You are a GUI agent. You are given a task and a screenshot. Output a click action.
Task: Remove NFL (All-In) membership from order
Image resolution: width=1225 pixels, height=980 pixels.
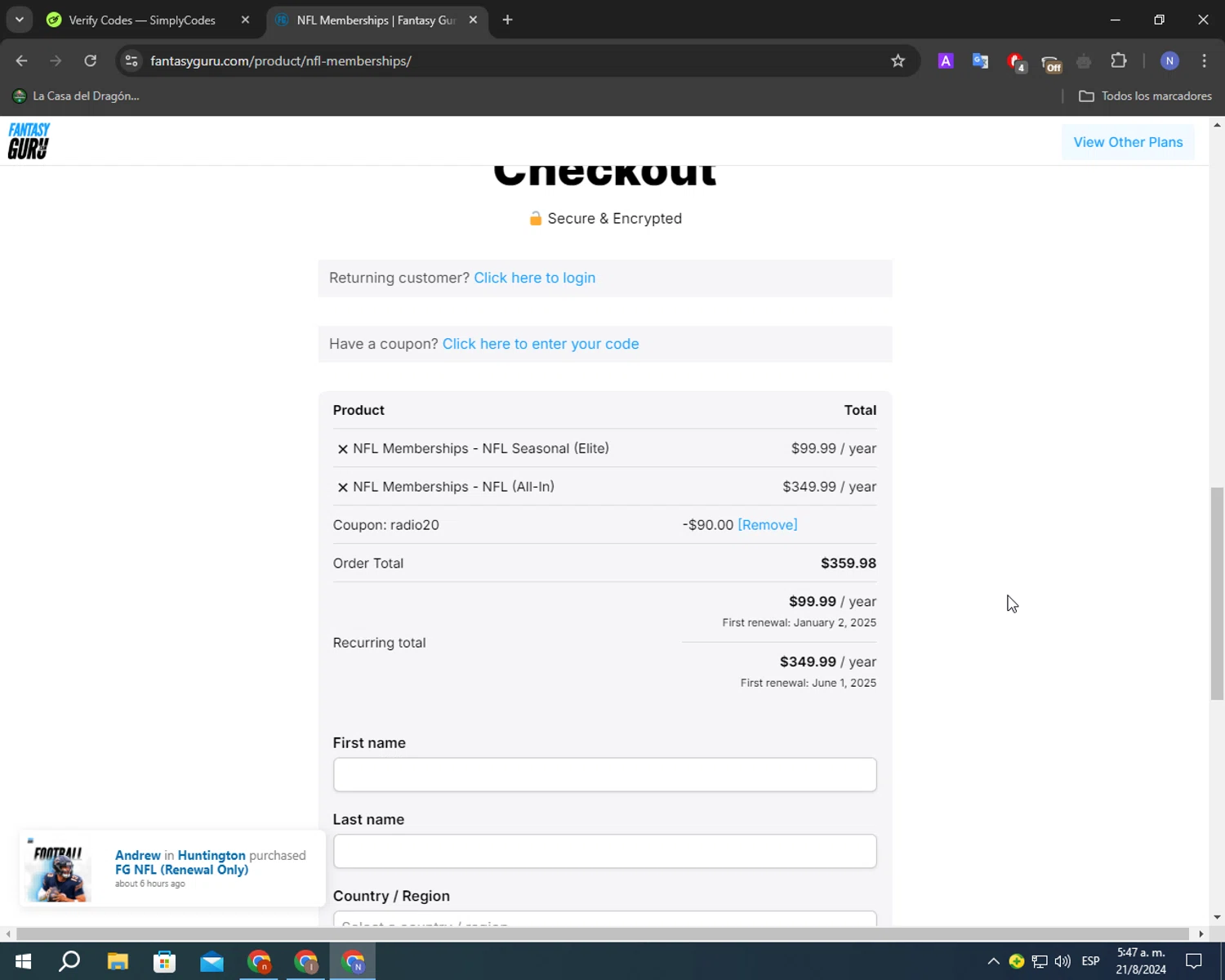click(x=342, y=488)
